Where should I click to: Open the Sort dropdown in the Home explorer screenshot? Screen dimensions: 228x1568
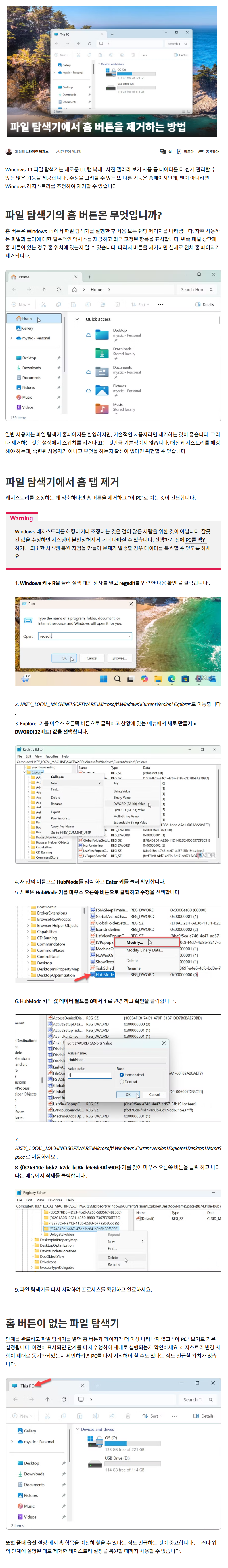[140, 304]
